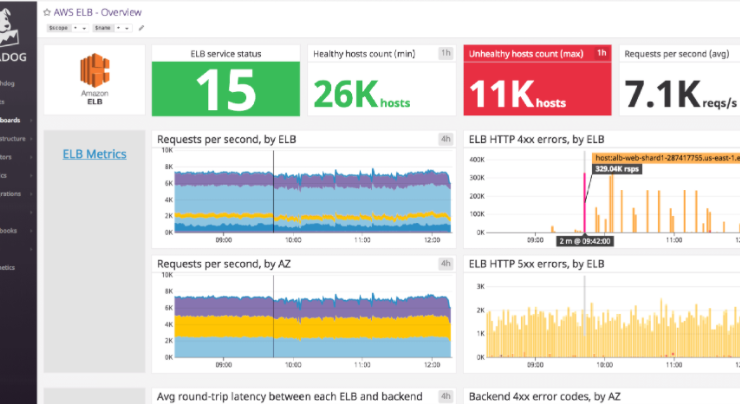Click the Requests per second, by ELB title
Screen dimensions: 740x404
click(x=227, y=139)
